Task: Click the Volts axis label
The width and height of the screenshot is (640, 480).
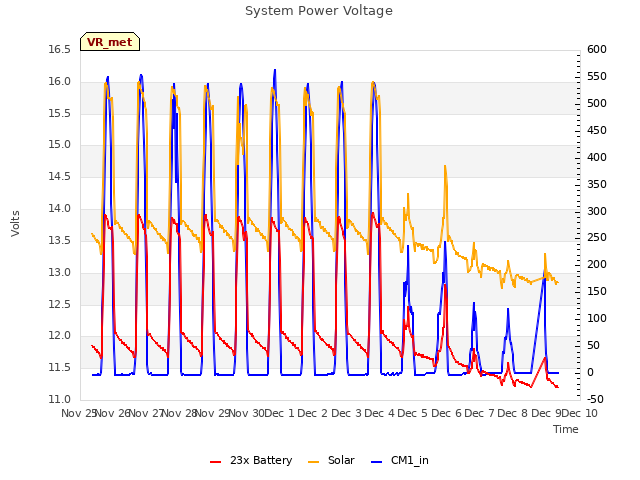Action: click(x=15, y=224)
